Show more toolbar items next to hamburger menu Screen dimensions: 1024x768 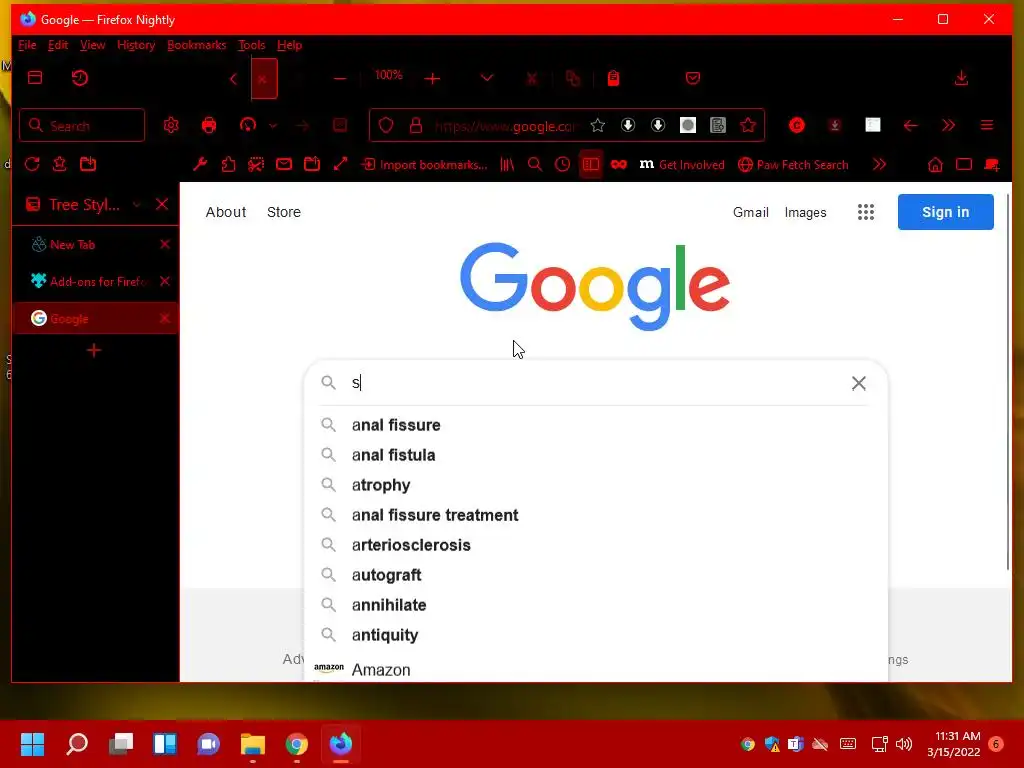click(x=948, y=125)
